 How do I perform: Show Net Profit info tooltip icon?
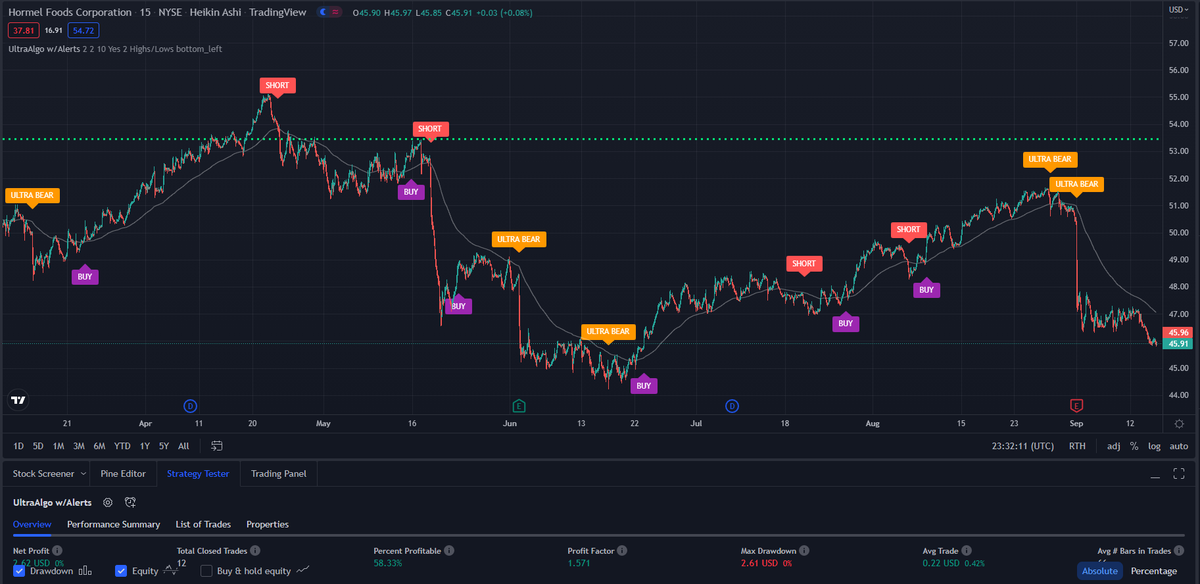pos(57,551)
